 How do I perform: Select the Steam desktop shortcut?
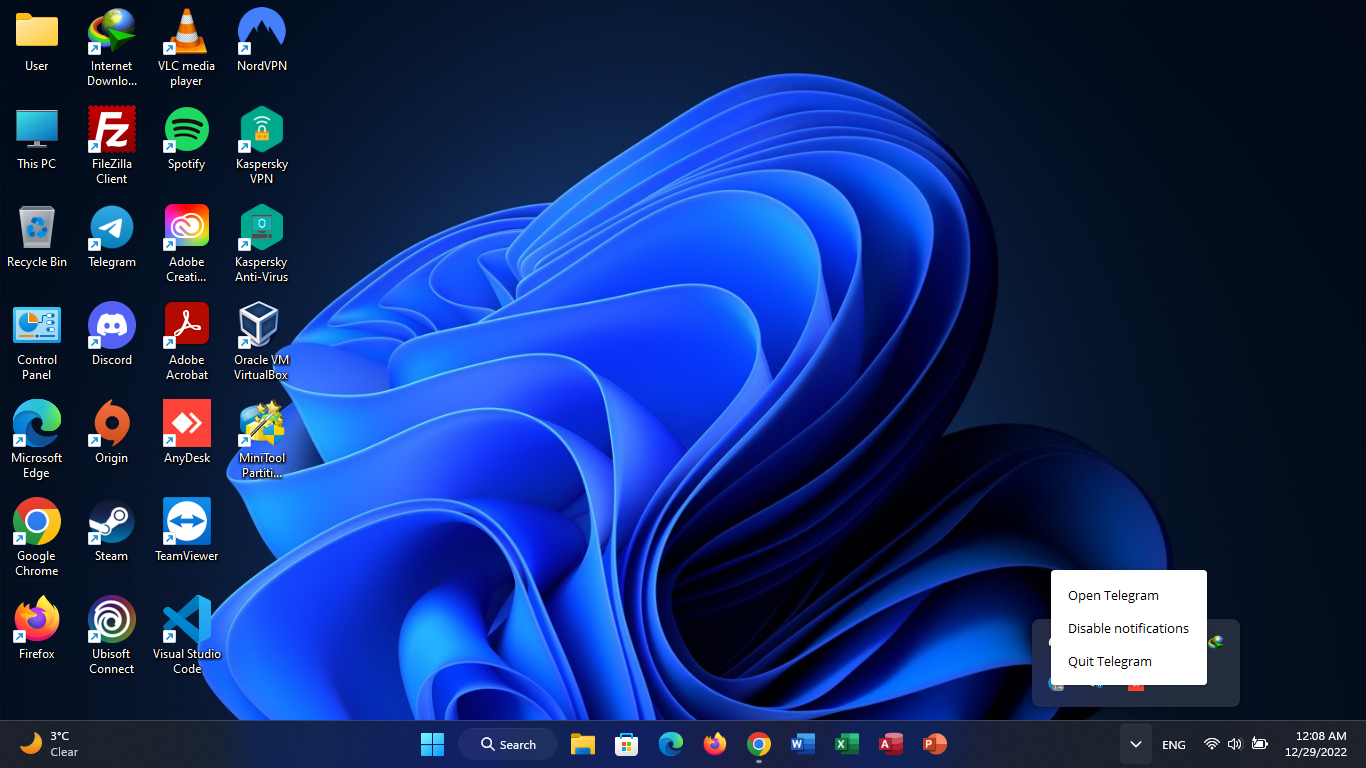[x=112, y=531]
